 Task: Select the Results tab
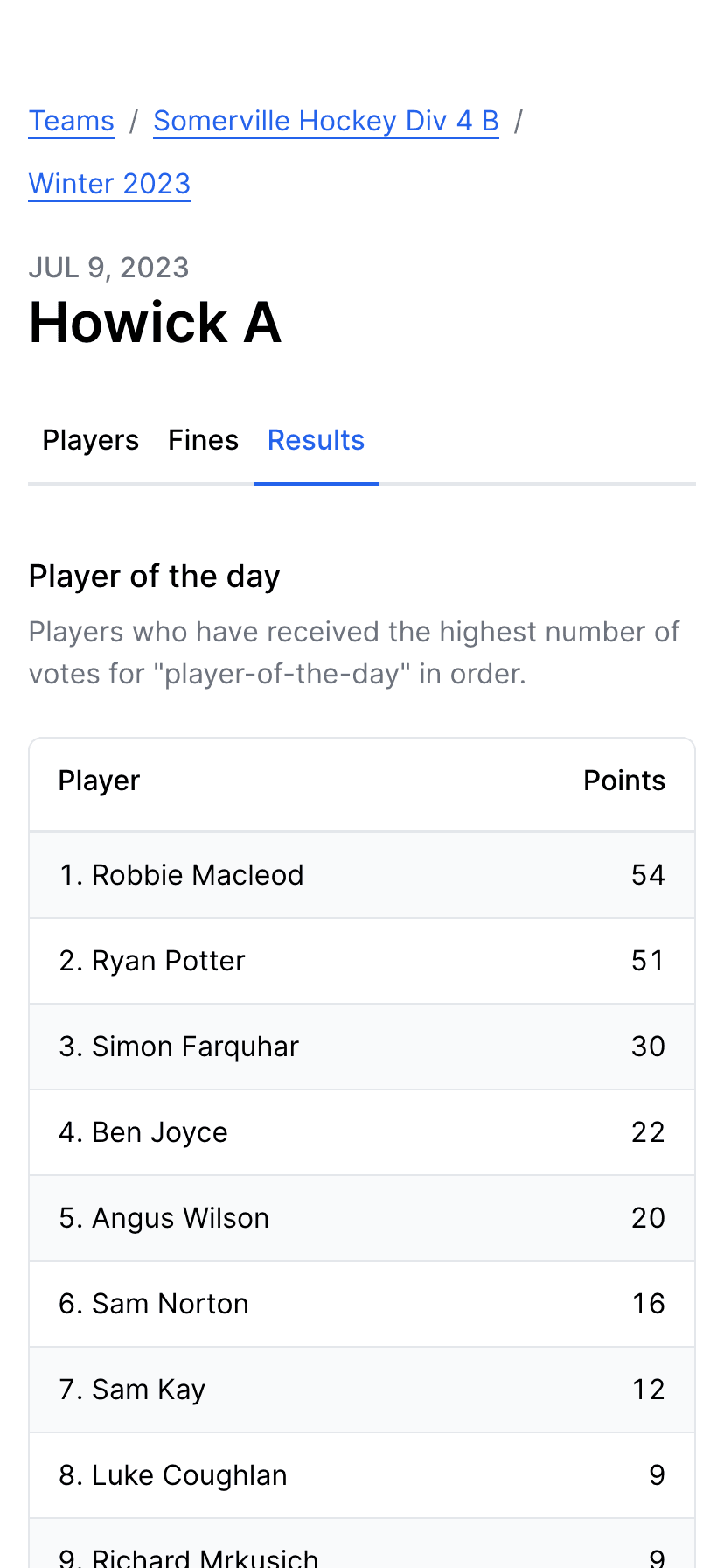coord(316,440)
